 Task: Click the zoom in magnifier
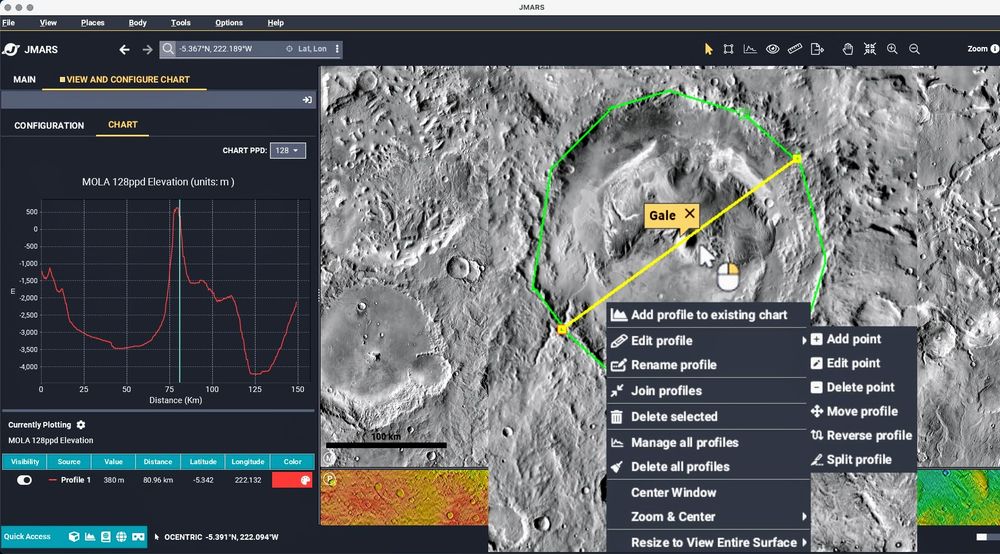pos(892,49)
